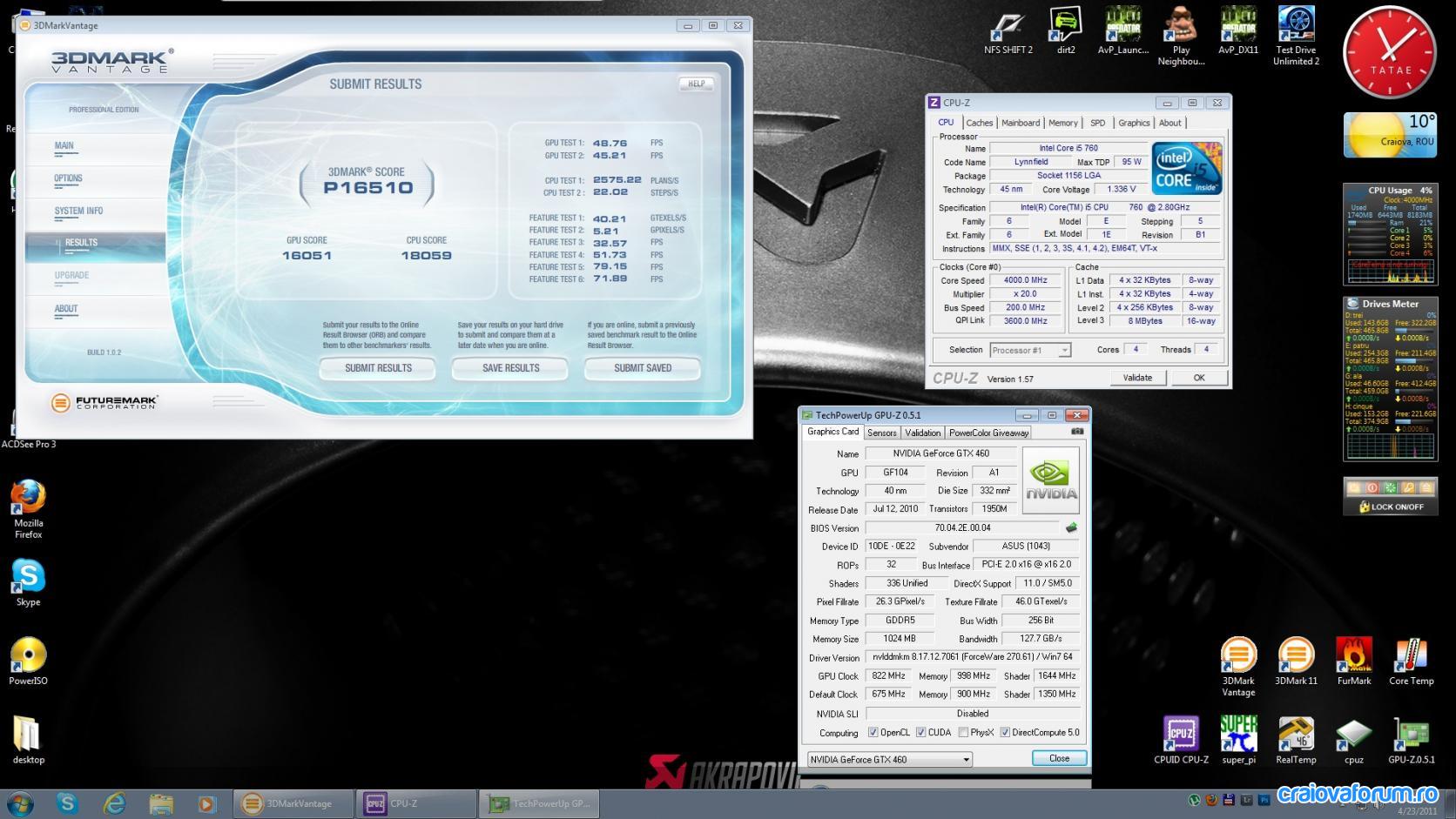Switch to the Mainboard tab in CPU-Z
Screen dimensions: 1456x819
1021,123
